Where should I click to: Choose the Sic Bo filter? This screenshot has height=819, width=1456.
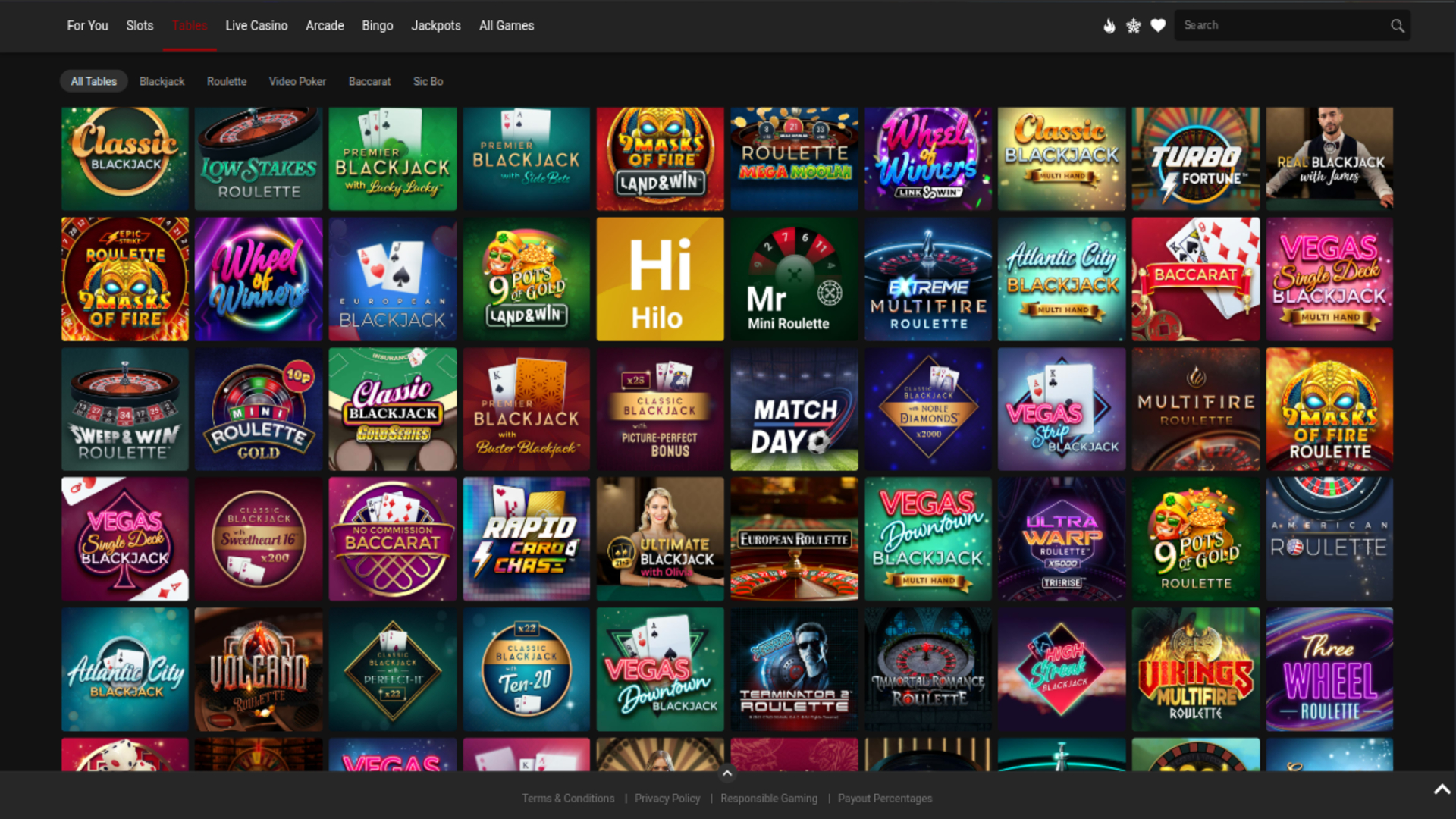coord(428,81)
